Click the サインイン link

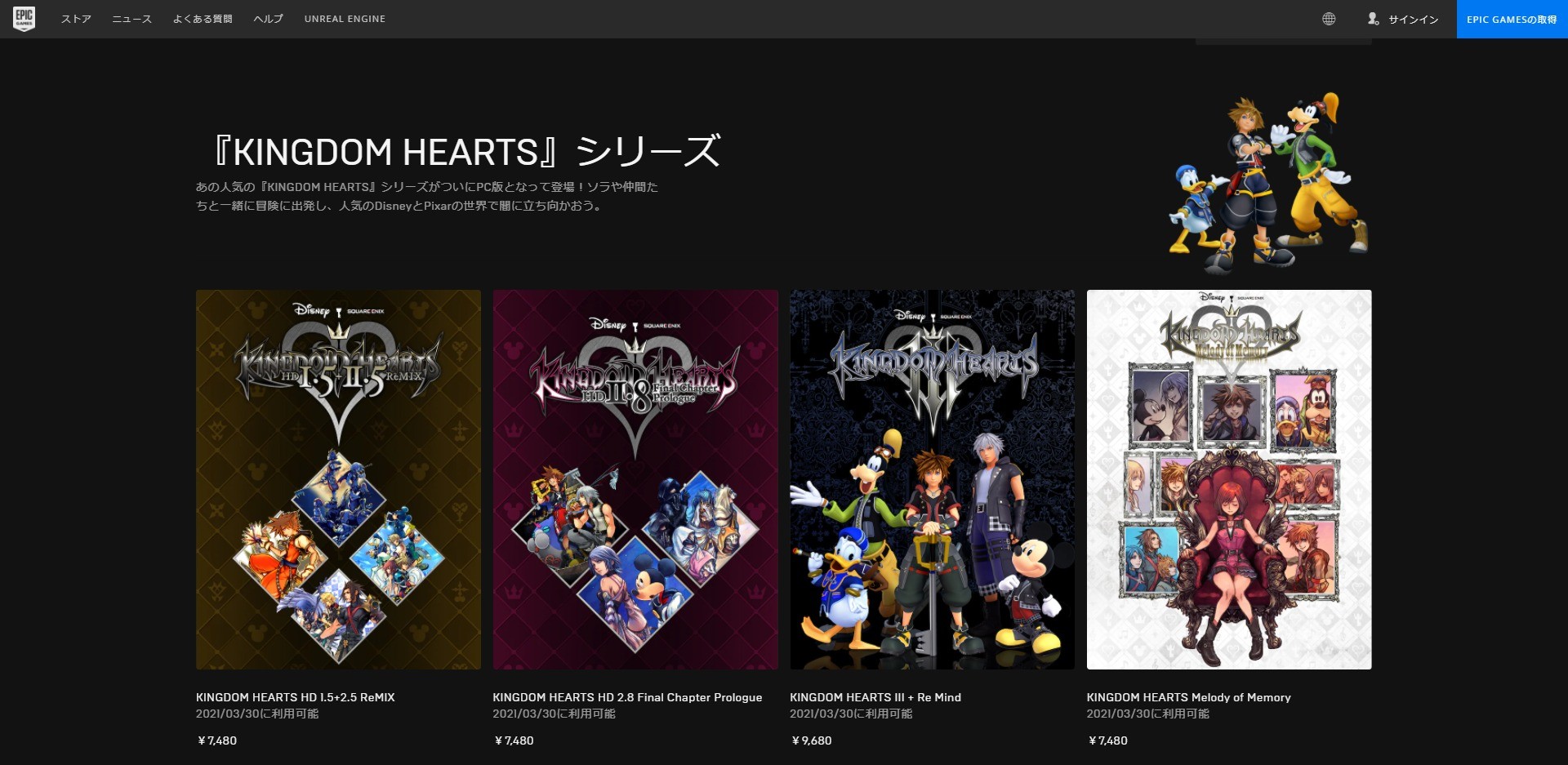tap(1413, 20)
